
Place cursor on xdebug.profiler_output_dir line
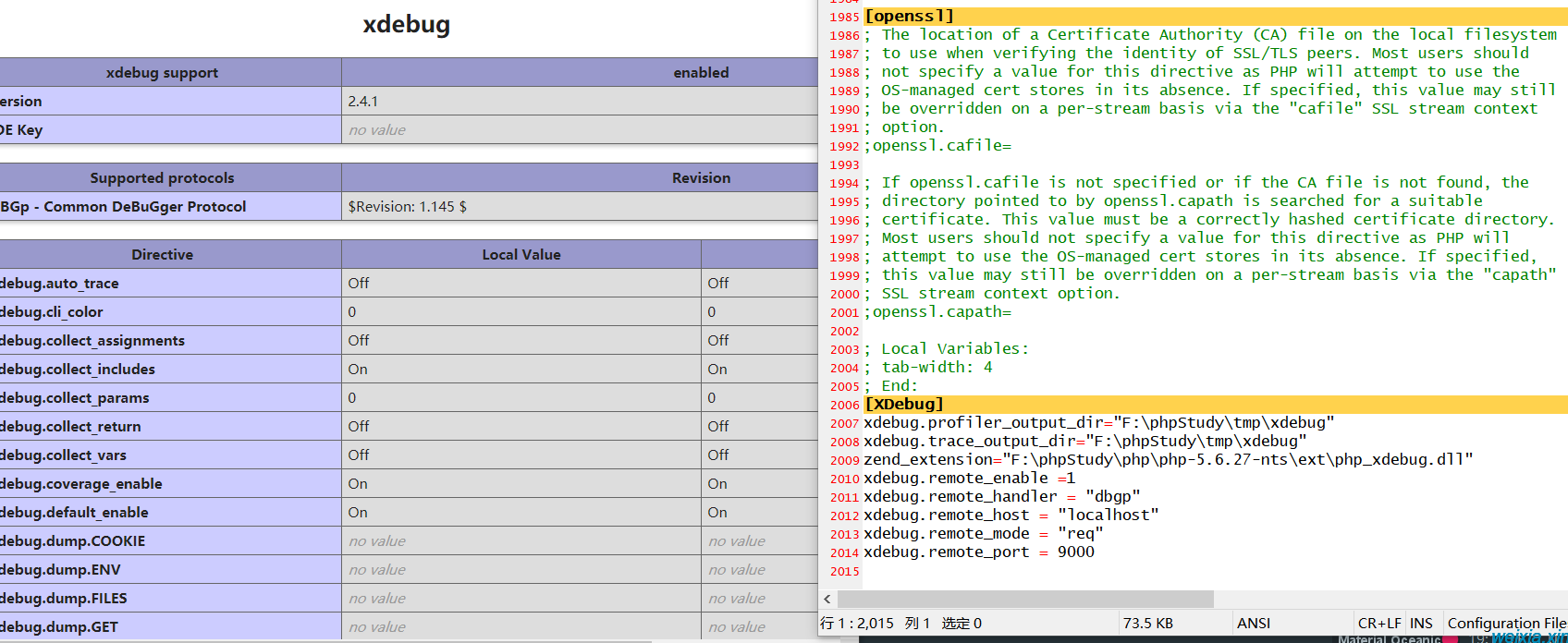1099,423
